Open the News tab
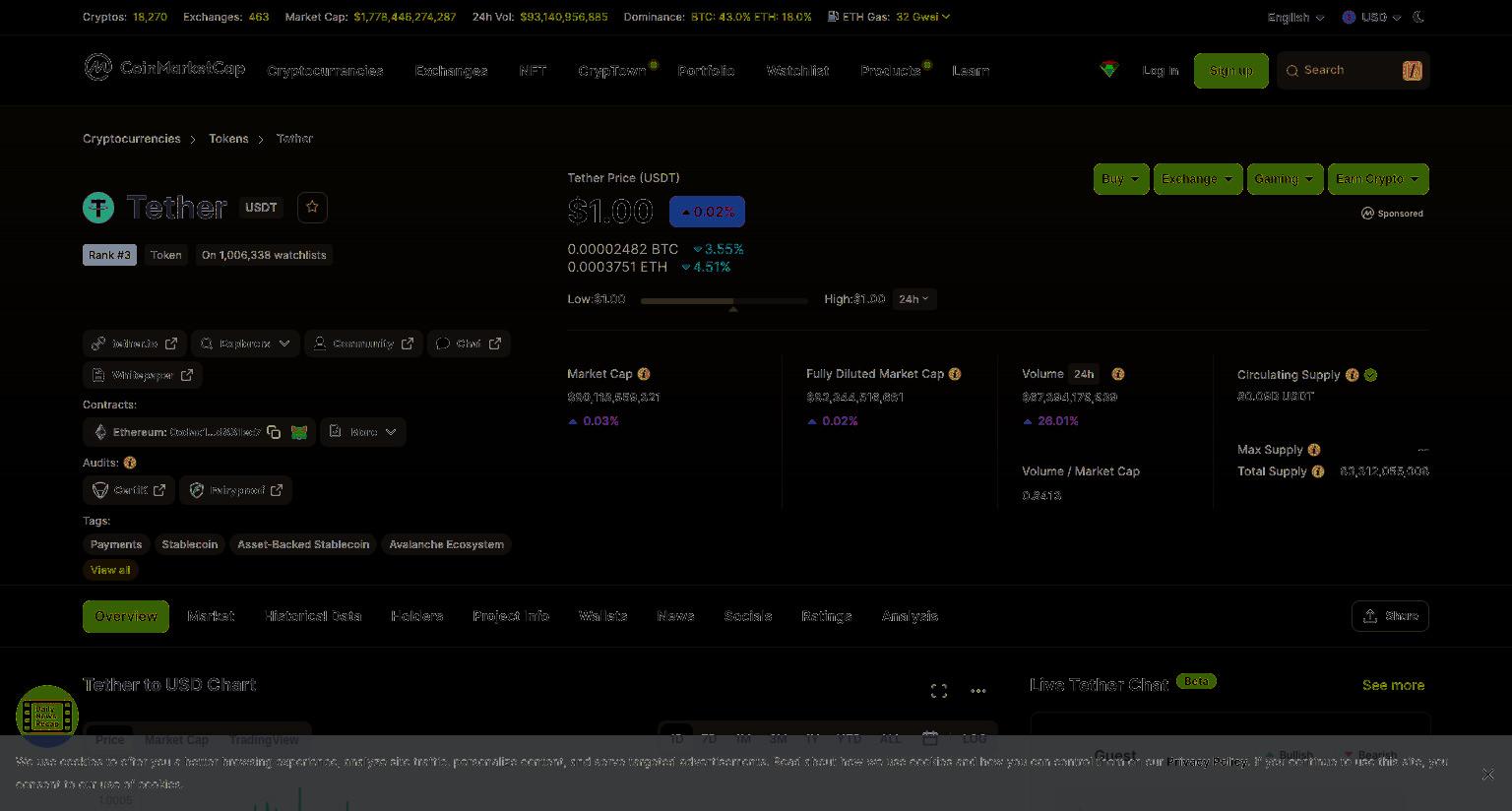This screenshot has height=811, width=1512. tap(675, 616)
